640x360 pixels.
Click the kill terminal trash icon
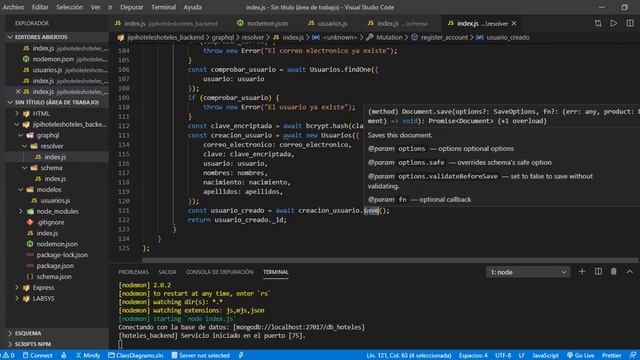(x=613, y=271)
